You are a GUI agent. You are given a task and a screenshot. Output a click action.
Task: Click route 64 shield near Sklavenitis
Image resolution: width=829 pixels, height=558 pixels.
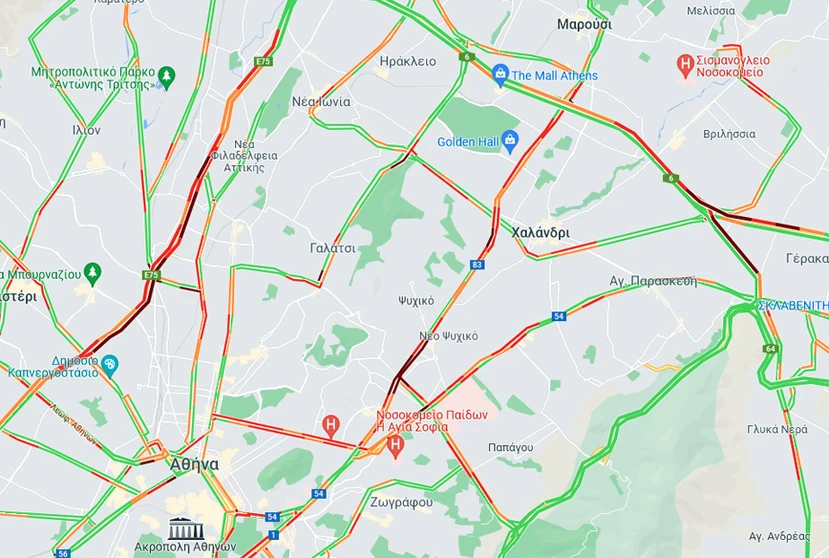point(770,349)
